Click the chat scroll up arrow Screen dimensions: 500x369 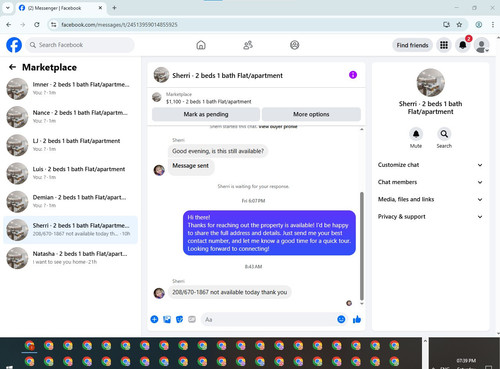coord(362,129)
